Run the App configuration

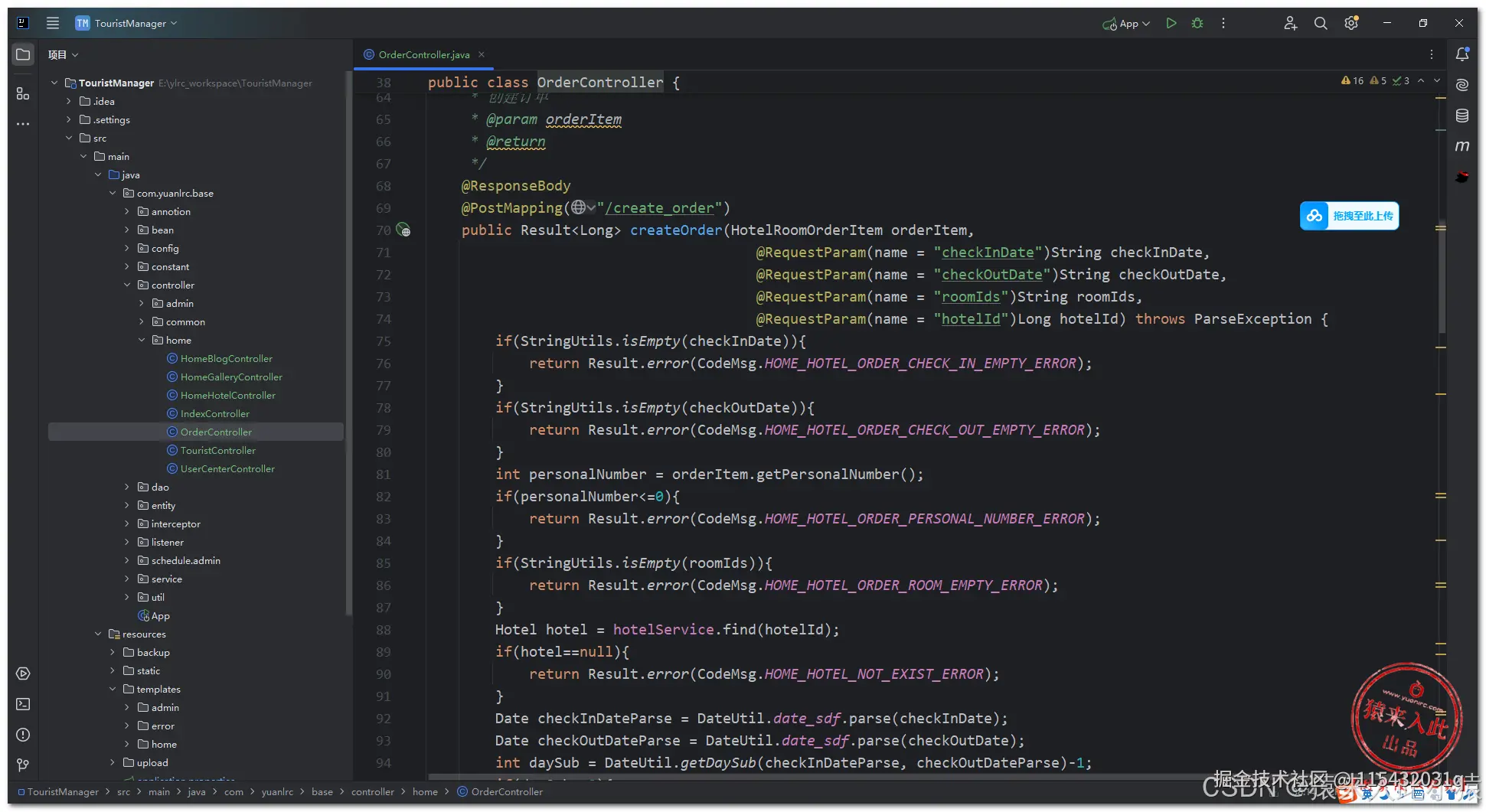tap(1171, 23)
